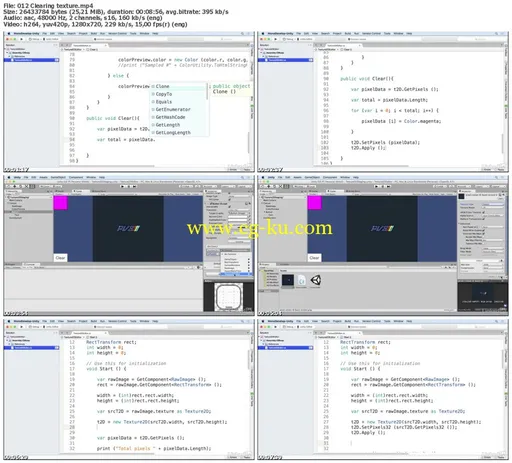Clear button in Unity frame with Console panel
Image resolution: width=512 pixels, height=463 pixels.
(60, 258)
